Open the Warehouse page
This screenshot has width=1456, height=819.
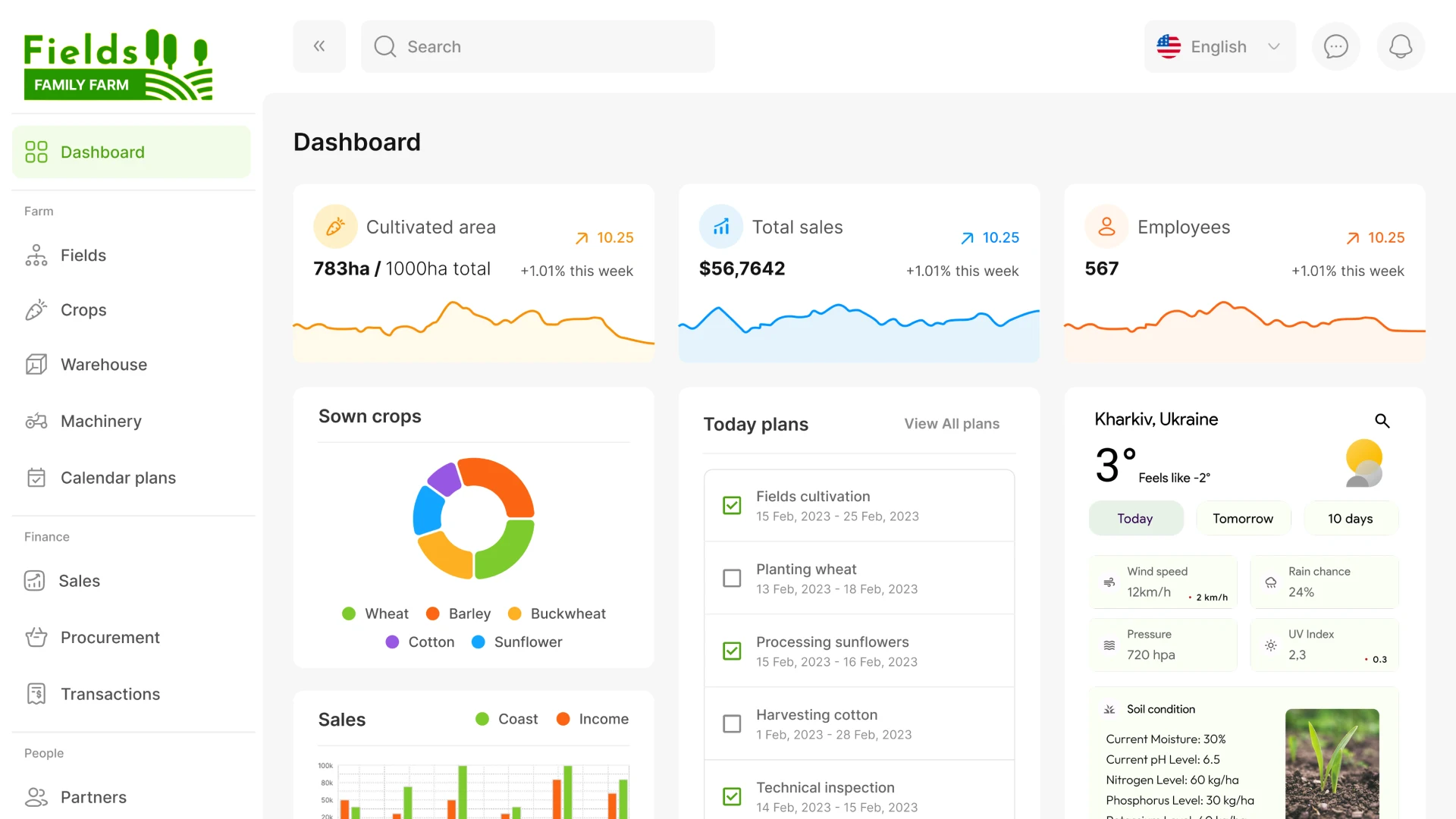103,364
